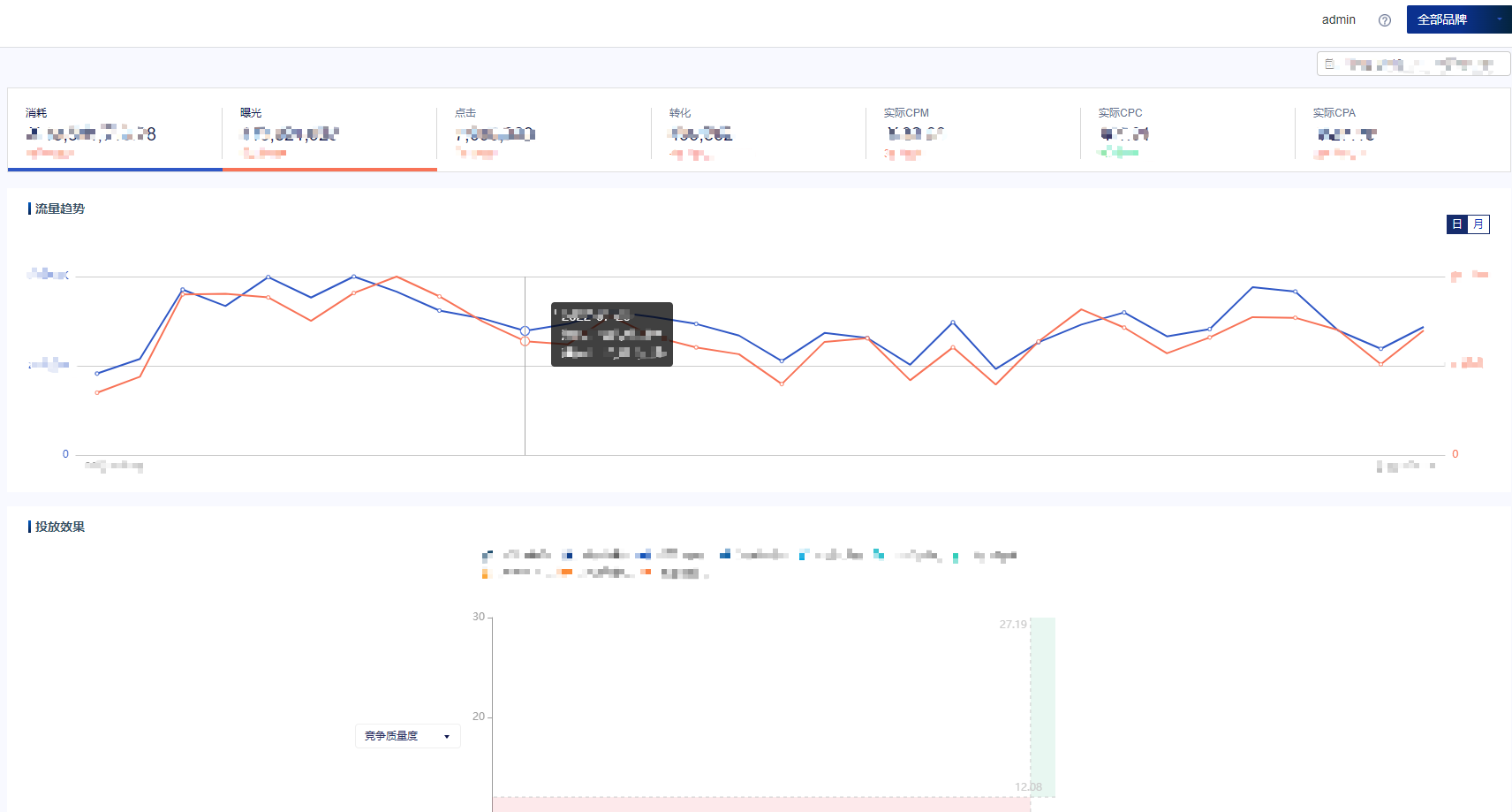The image size is (1512, 812).
Task: Click the admin user name
Action: coord(1338,19)
